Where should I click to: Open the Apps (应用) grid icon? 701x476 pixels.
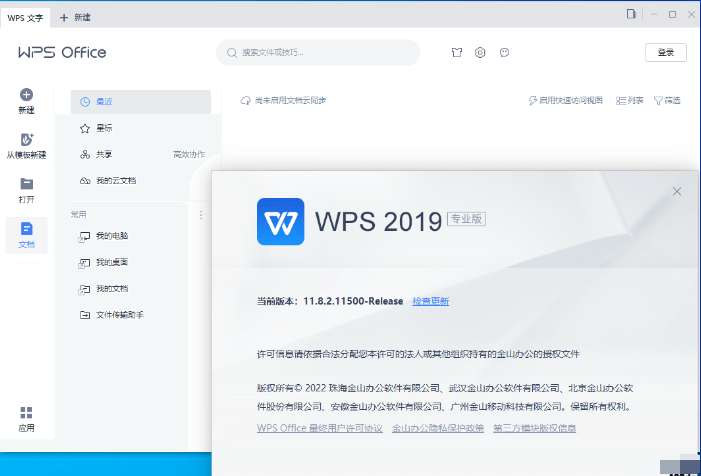[x=26, y=413]
